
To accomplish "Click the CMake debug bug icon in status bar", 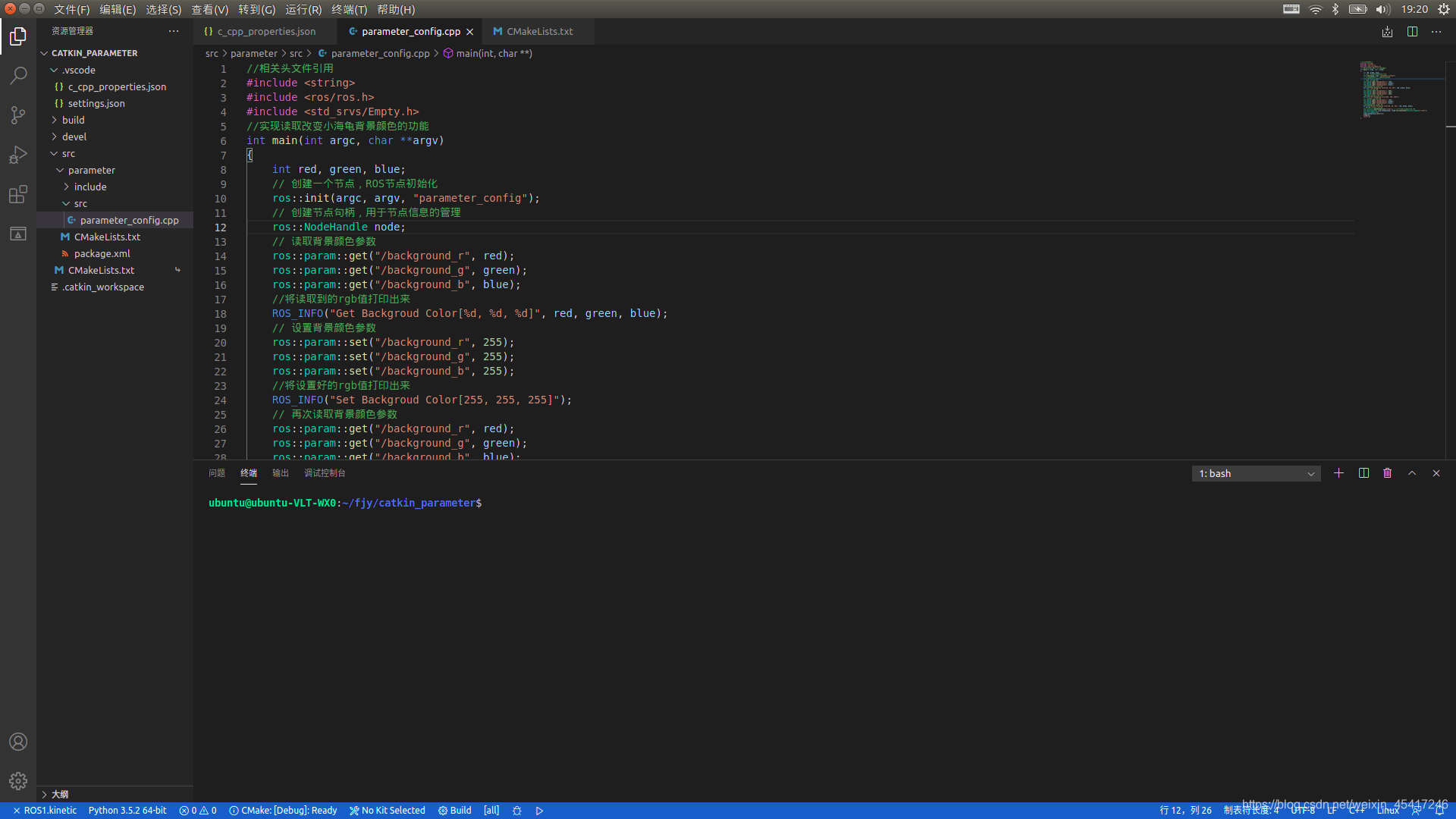I will coord(517,811).
